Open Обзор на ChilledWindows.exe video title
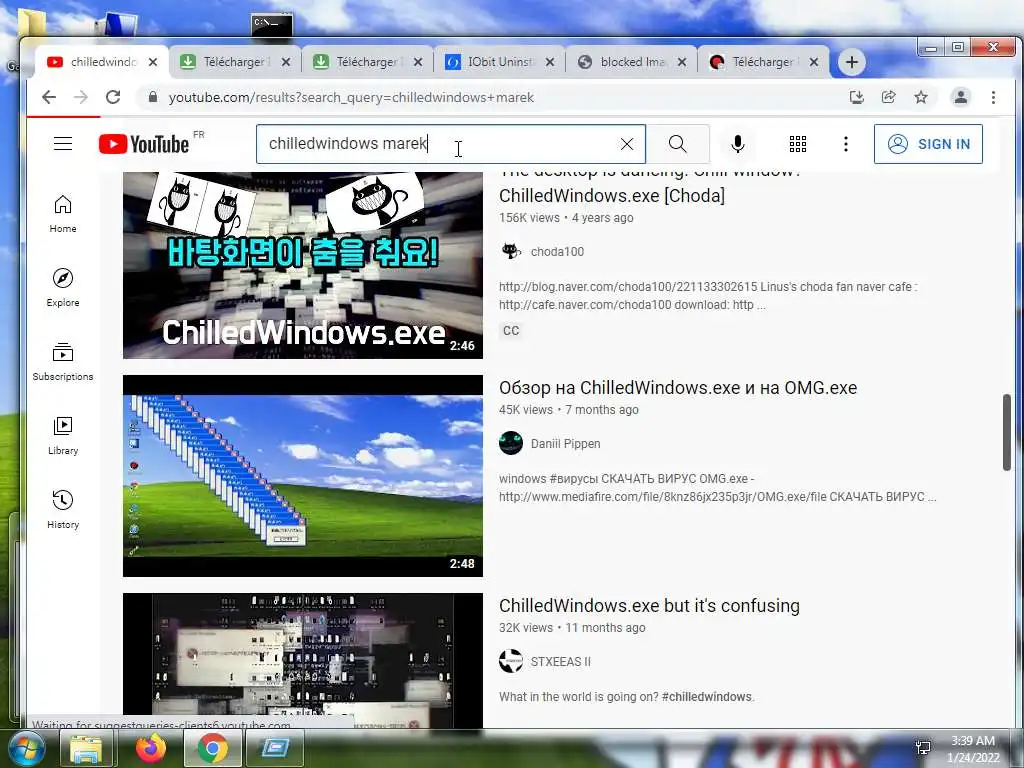Viewport: 1024px width, 768px height. 678,387
